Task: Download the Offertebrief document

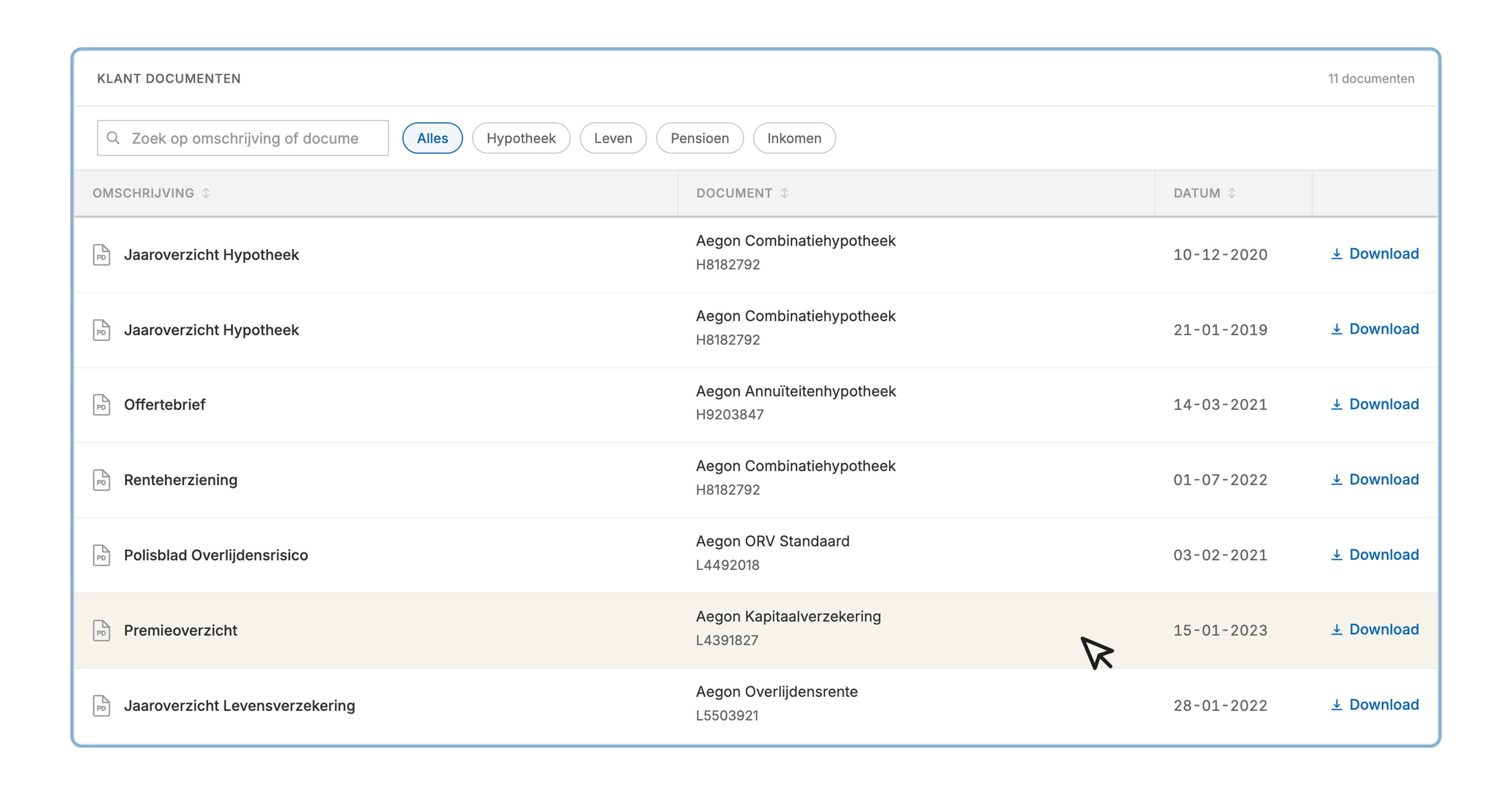Action: click(1375, 404)
